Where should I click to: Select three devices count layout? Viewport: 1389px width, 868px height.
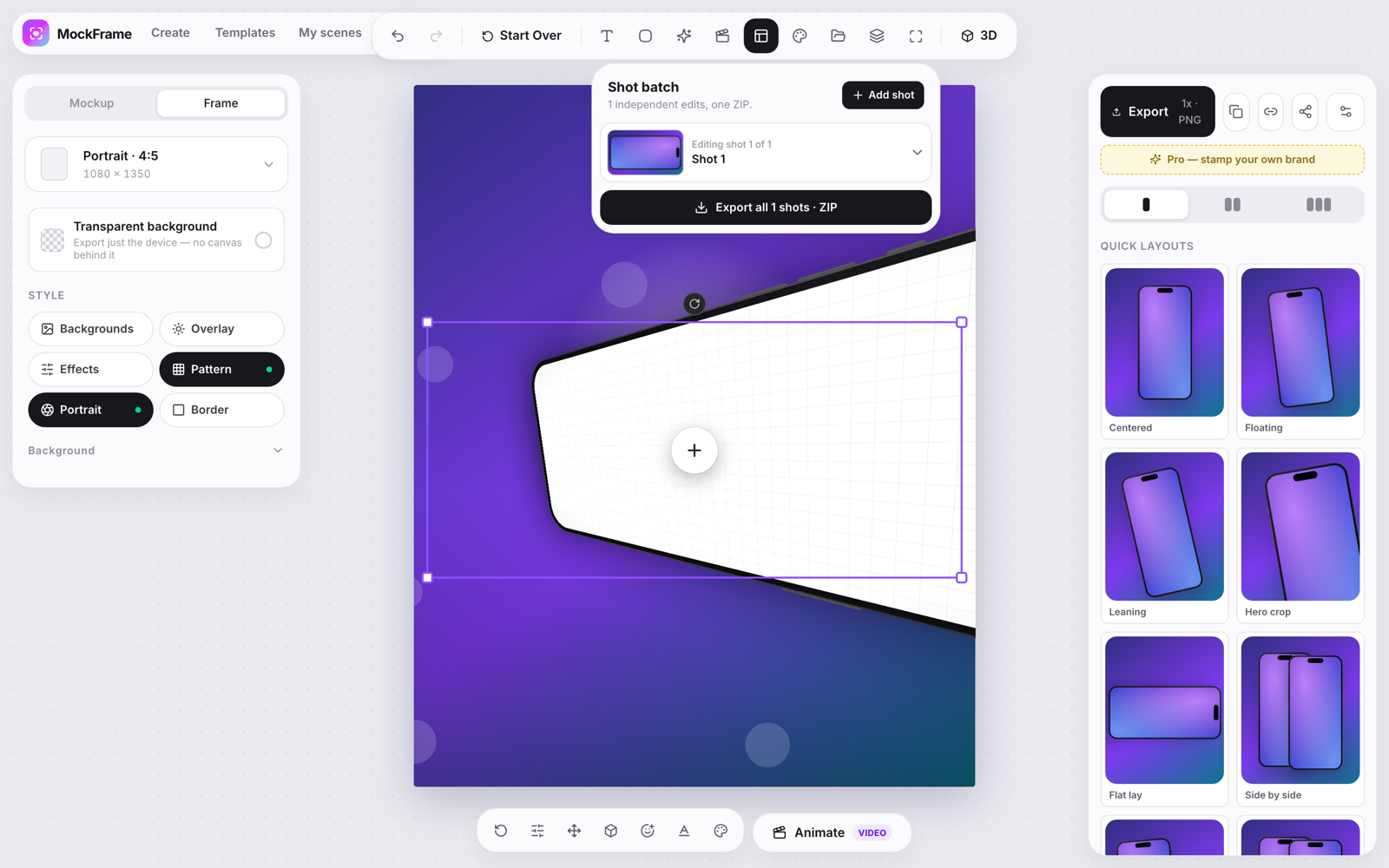tap(1319, 205)
